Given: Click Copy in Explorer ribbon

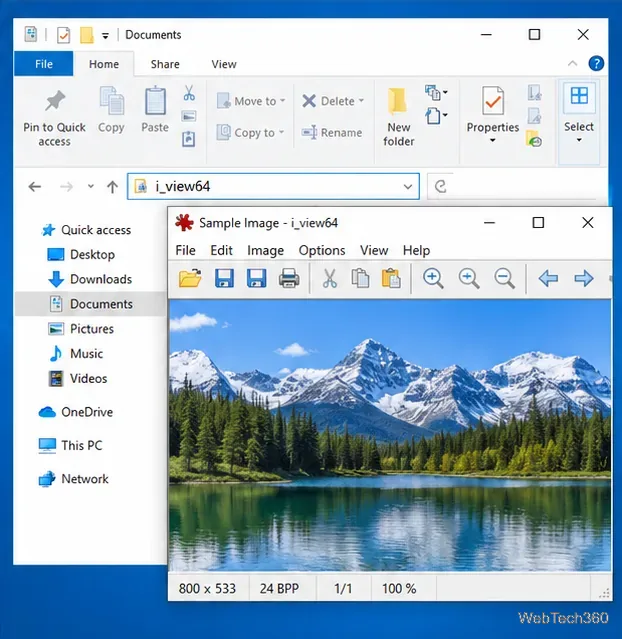Looking at the screenshot, I should 111,110.
